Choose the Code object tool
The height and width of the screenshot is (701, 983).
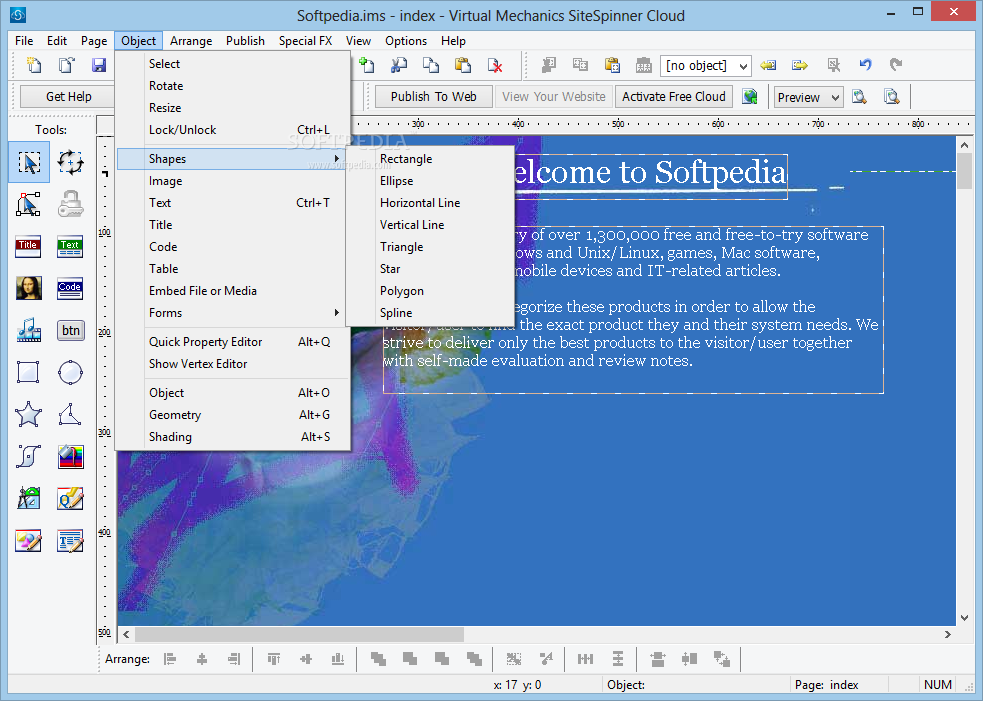click(x=70, y=288)
